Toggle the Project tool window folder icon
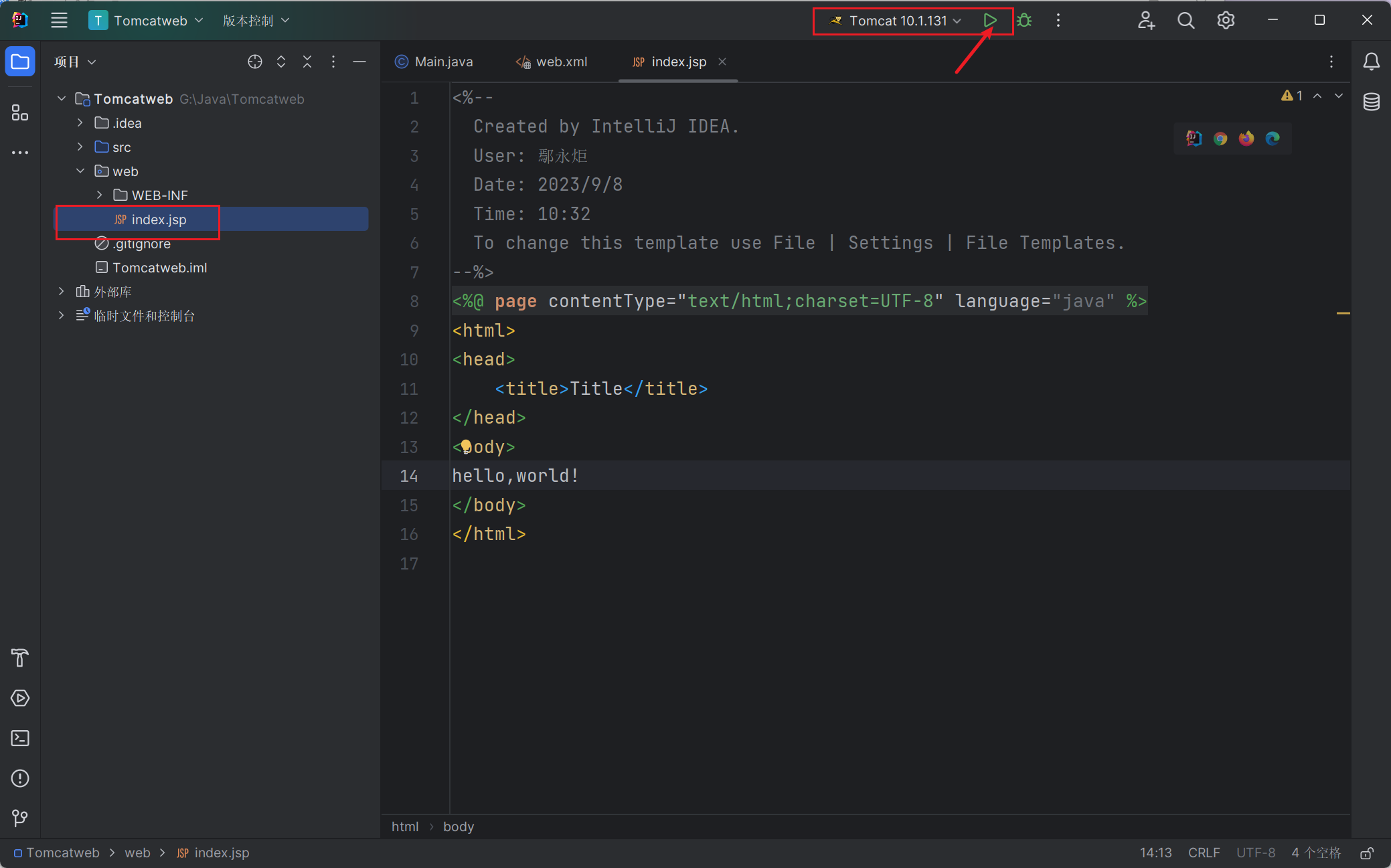The image size is (1391, 868). point(20,62)
